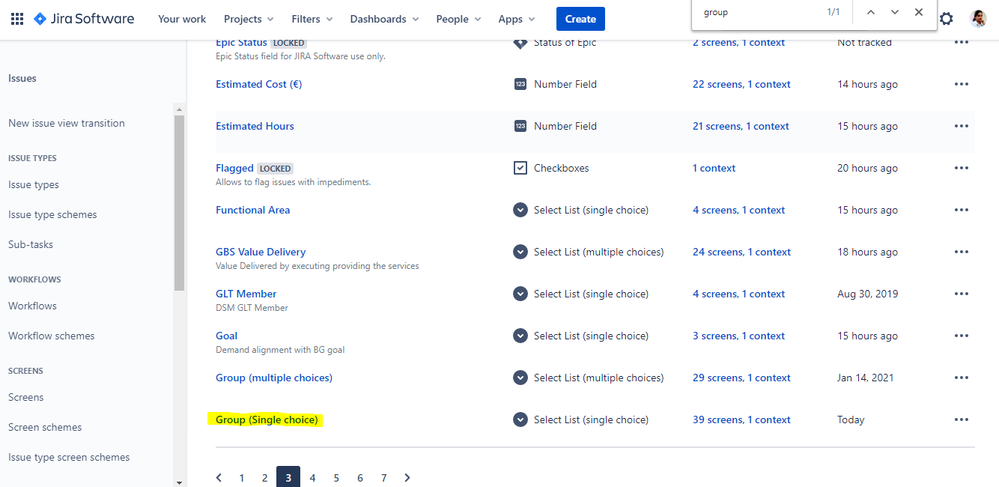Expand the Apps menu
Image resolution: width=999 pixels, height=487 pixels.
(x=517, y=19)
